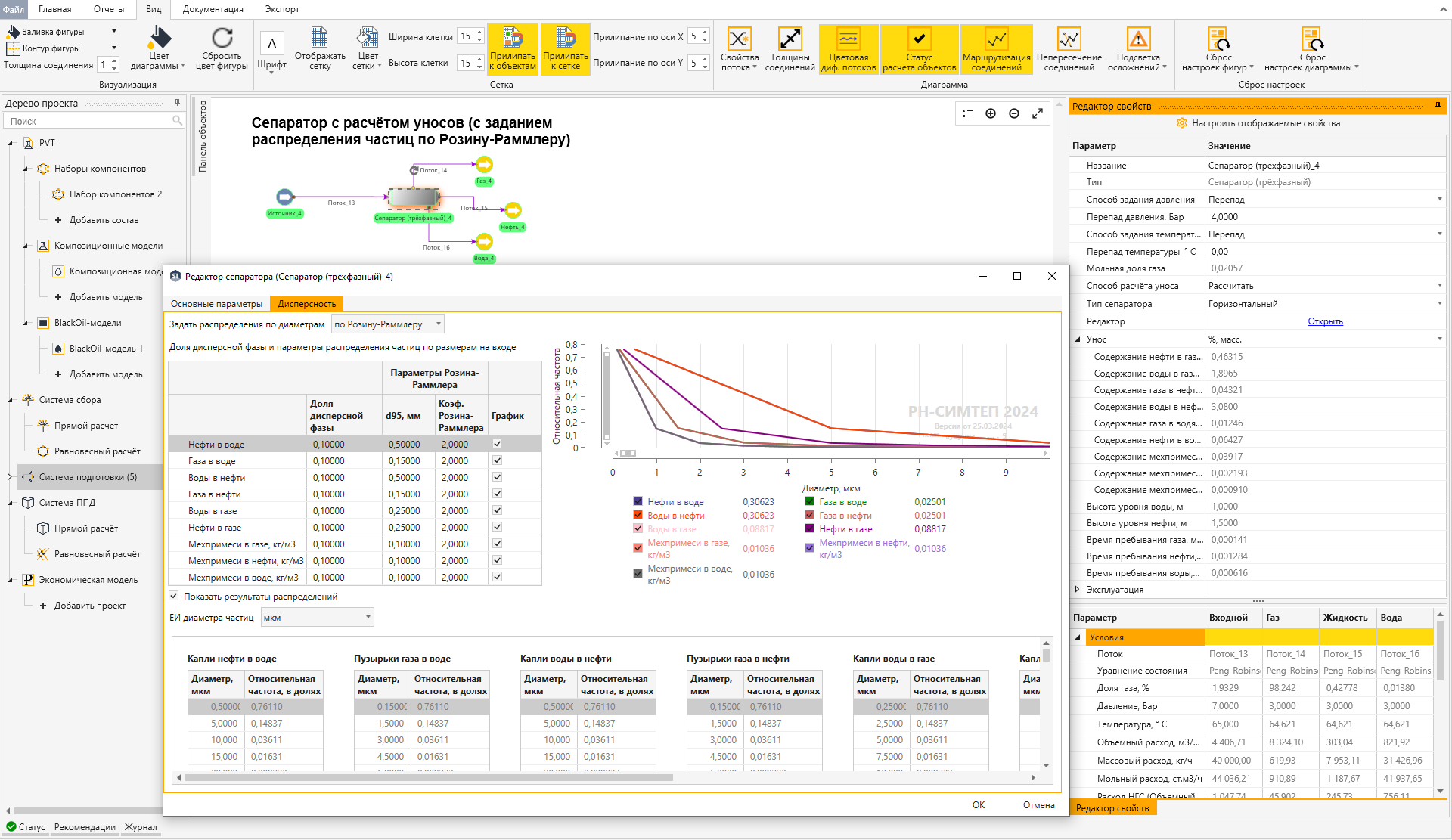Open the Документация ribbon tab
Viewport: 1452px width, 840px height.
click(213, 9)
